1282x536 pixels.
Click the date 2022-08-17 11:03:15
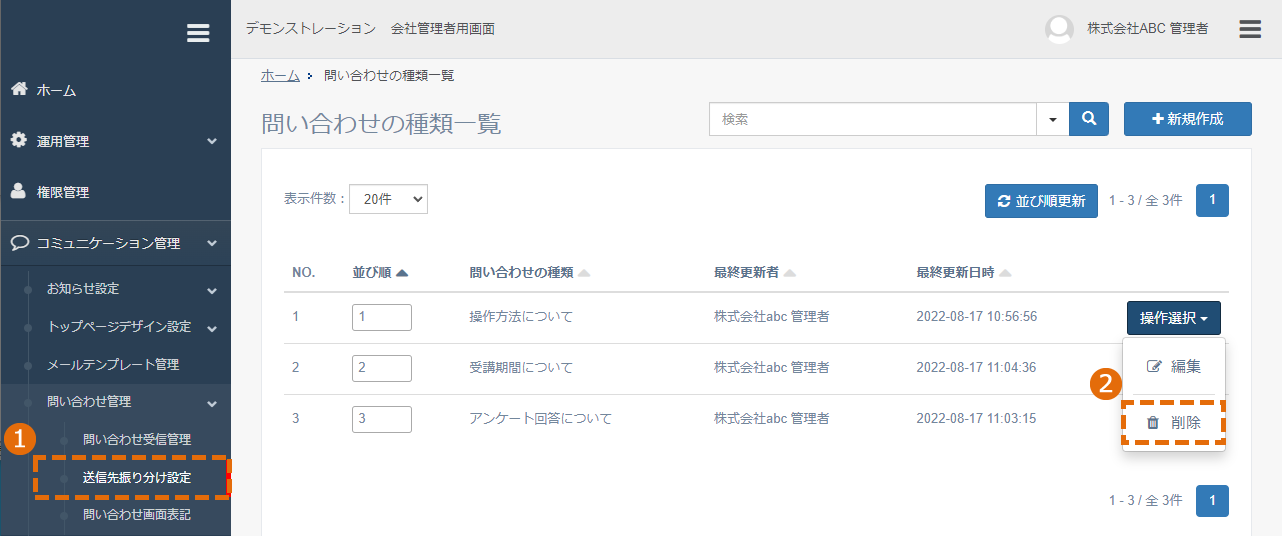[x=976, y=419]
